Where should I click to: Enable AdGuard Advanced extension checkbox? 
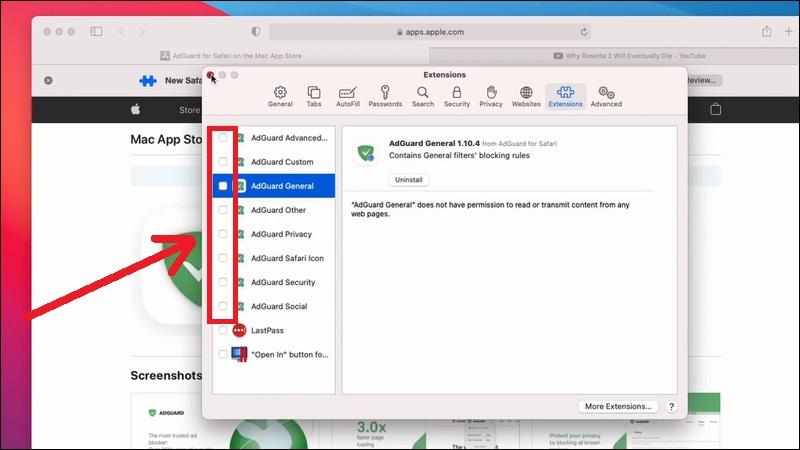(x=223, y=138)
